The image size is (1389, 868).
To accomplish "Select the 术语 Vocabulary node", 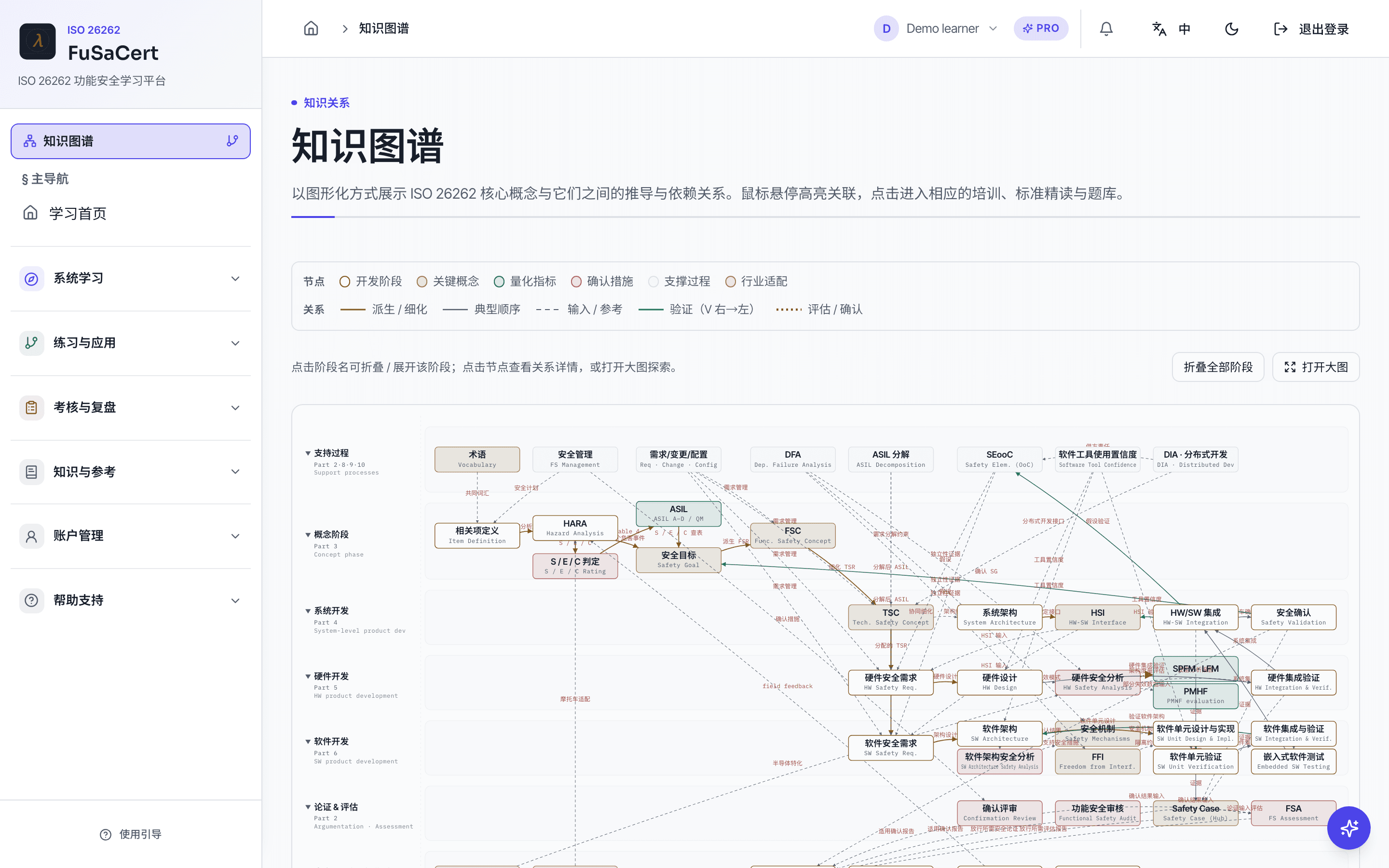I will click(x=477, y=459).
